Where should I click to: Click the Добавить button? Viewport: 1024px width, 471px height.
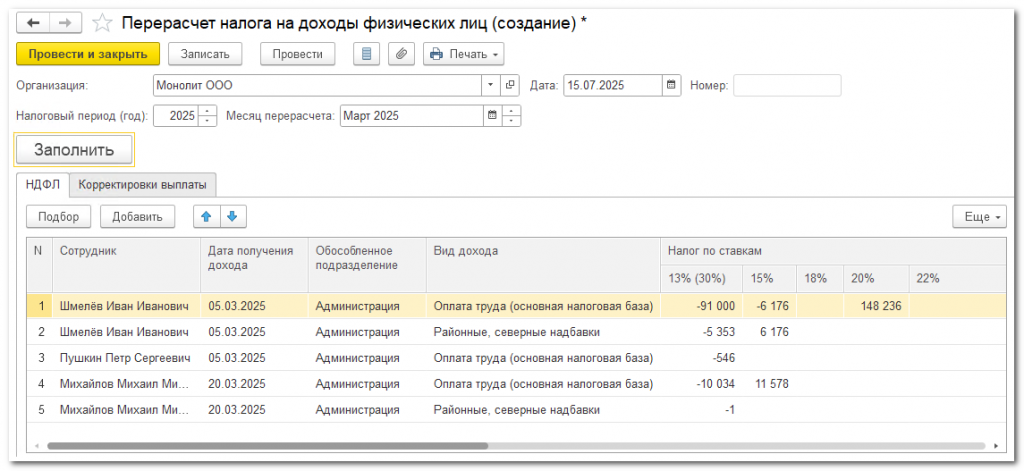[x=137, y=217]
